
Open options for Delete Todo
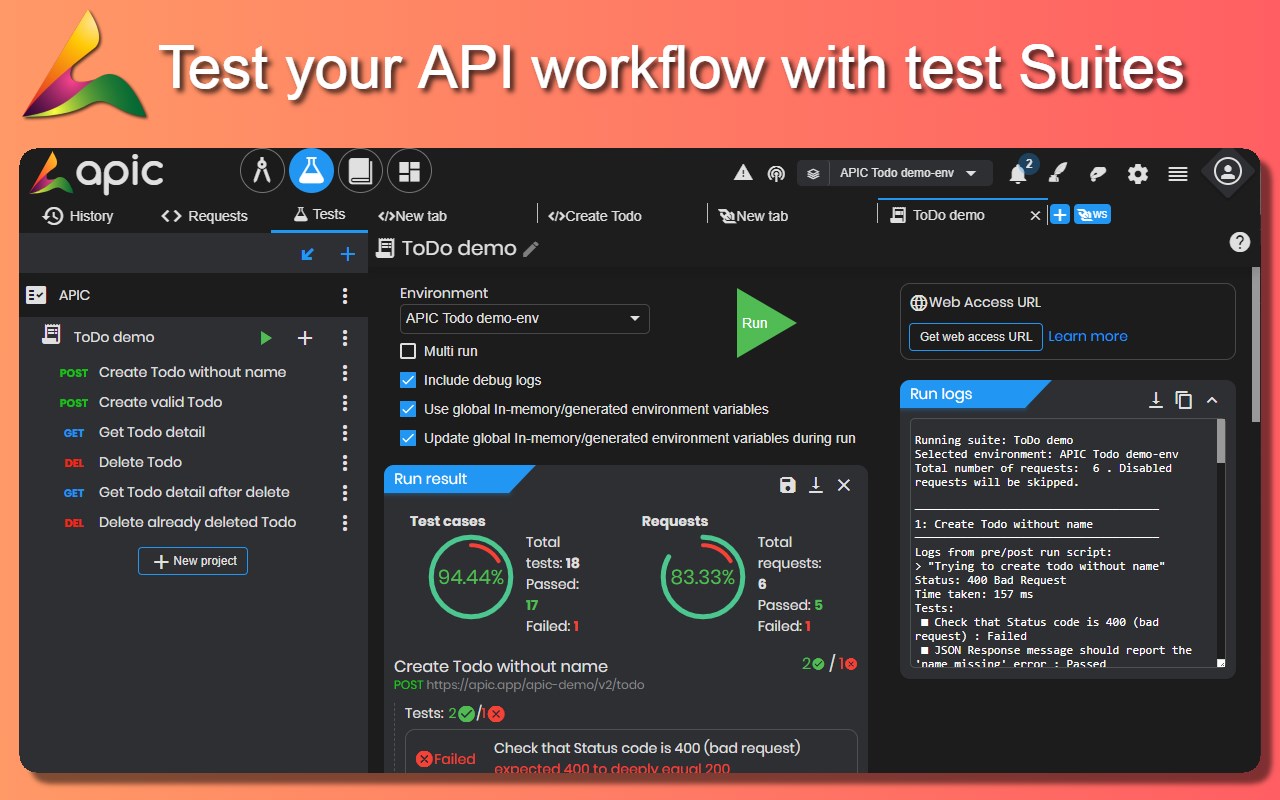click(345, 462)
